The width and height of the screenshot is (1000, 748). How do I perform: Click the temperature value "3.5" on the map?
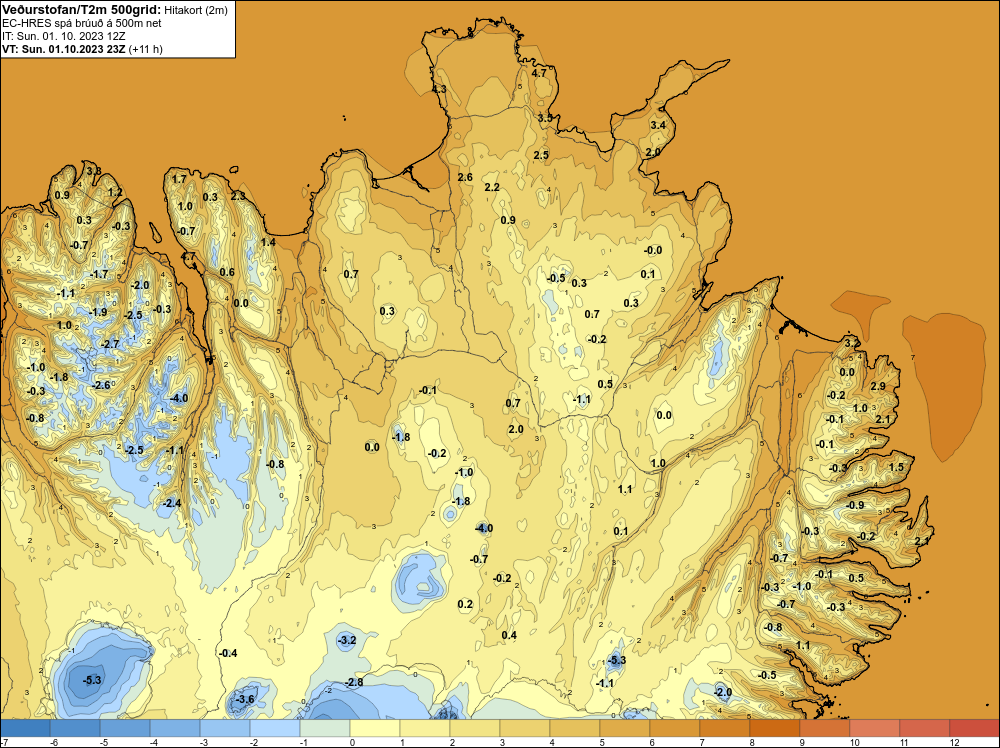coord(545,118)
